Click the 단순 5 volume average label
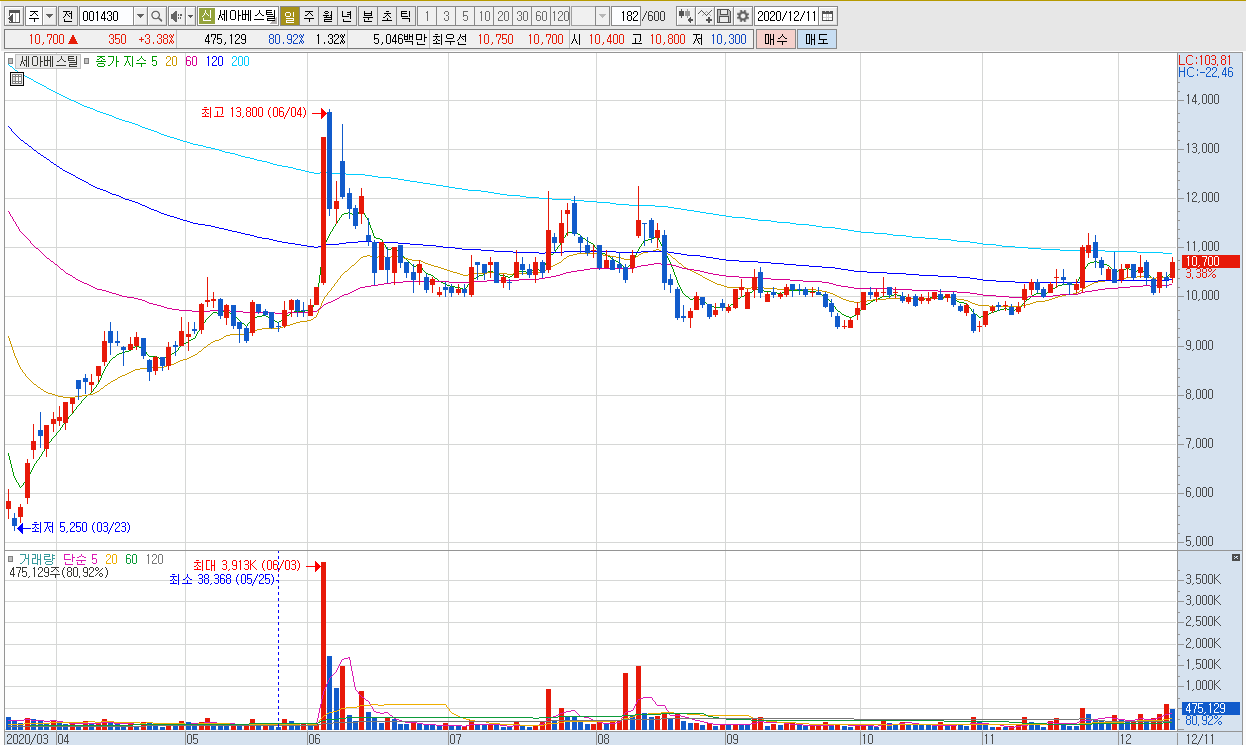The height and width of the screenshot is (745, 1246). [79, 559]
